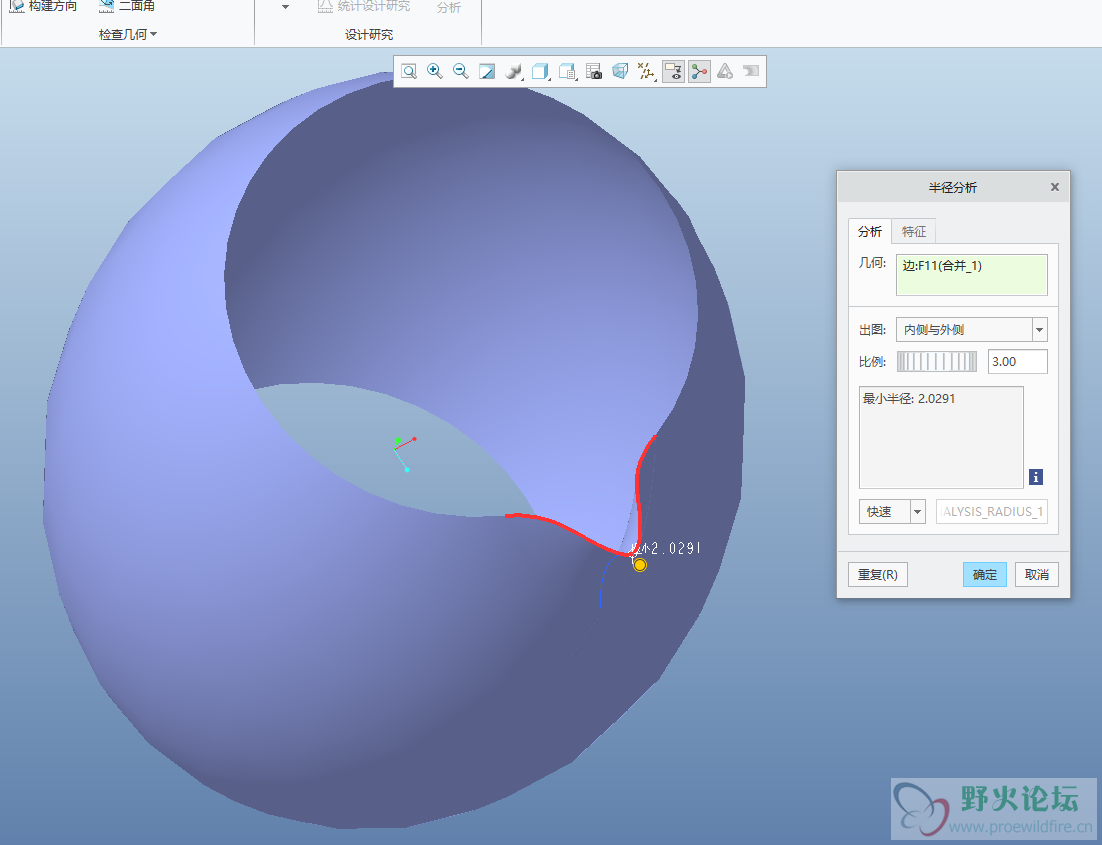Close the 半径分析 dialog
The width and height of the screenshot is (1102, 845).
(1054, 187)
